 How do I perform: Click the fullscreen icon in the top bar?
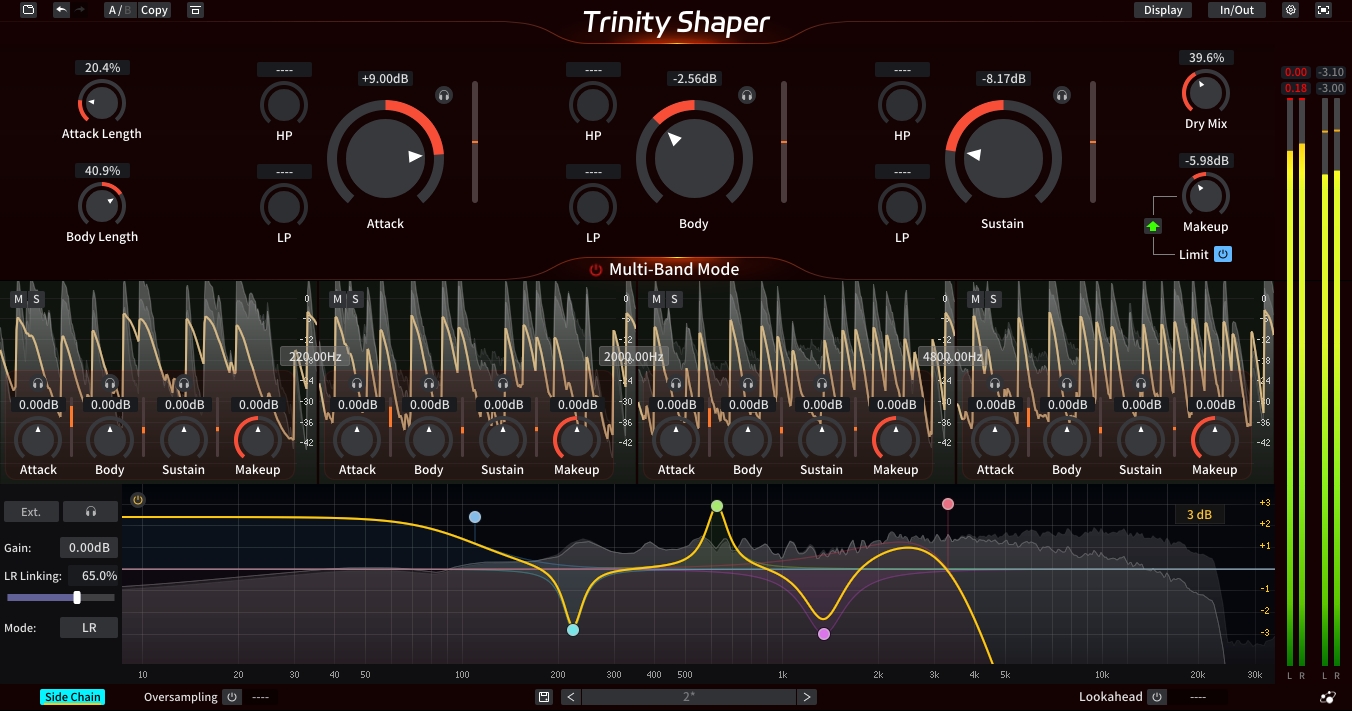tap(1324, 10)
